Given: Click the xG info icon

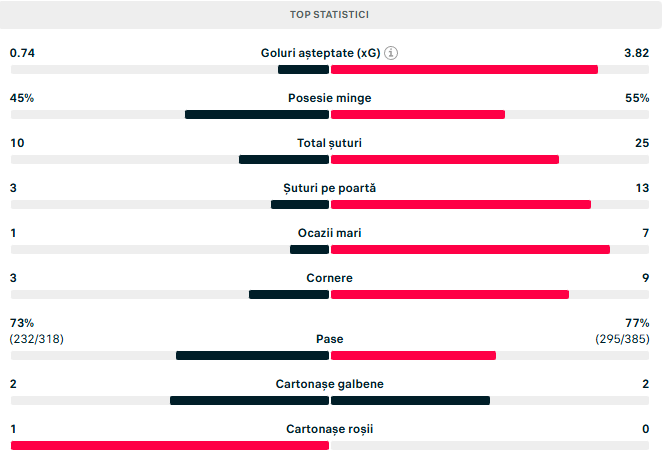Looking at the screenshot, I should (x=391, y=53).
